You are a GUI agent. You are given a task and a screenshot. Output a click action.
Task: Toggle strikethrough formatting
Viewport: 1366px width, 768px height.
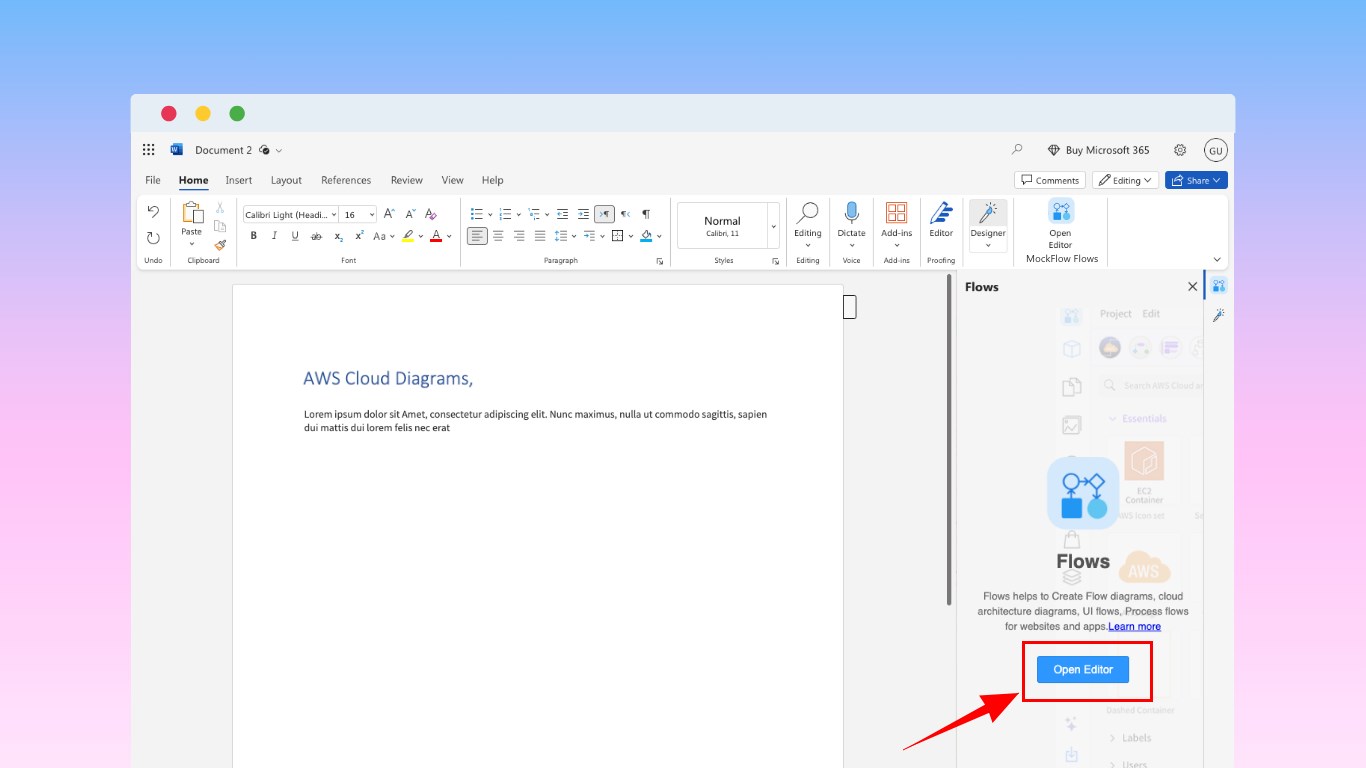tap(316, 236)
